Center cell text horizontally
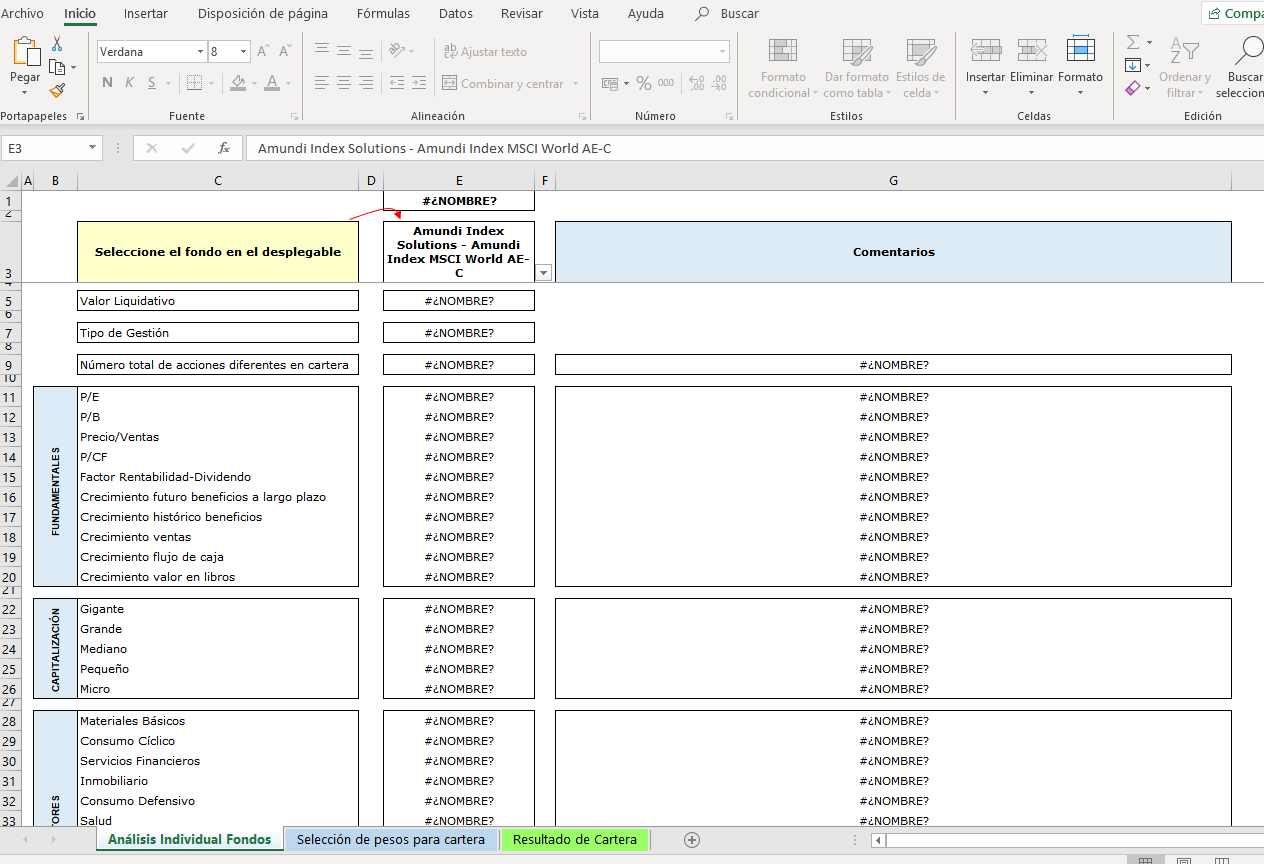 (344, 83)
